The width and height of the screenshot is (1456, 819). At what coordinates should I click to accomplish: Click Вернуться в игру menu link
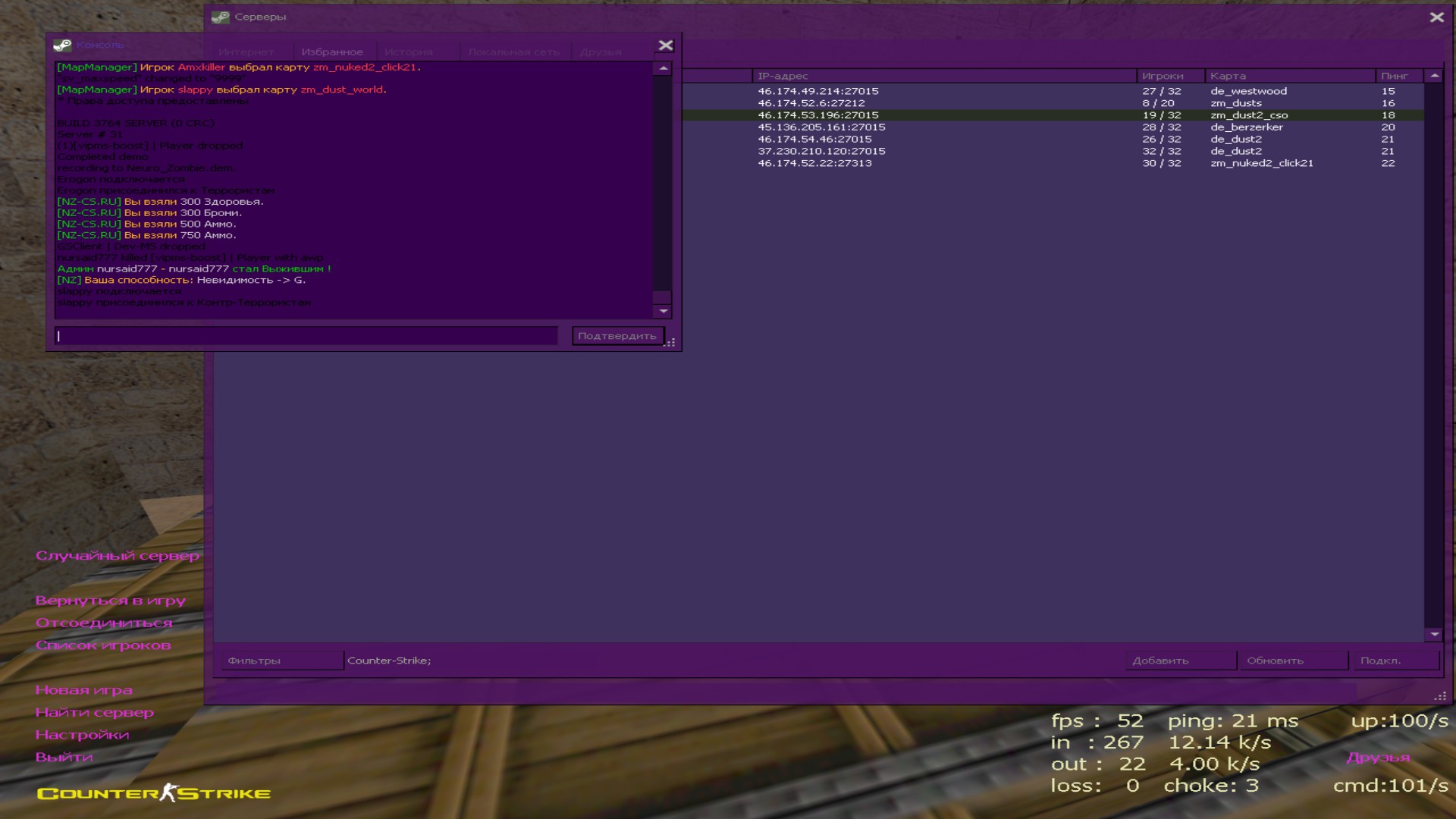tap(111, 601)
